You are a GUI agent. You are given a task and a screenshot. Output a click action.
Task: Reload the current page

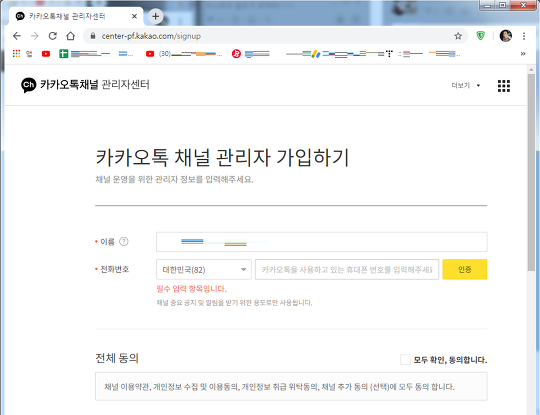coord(52,36)
